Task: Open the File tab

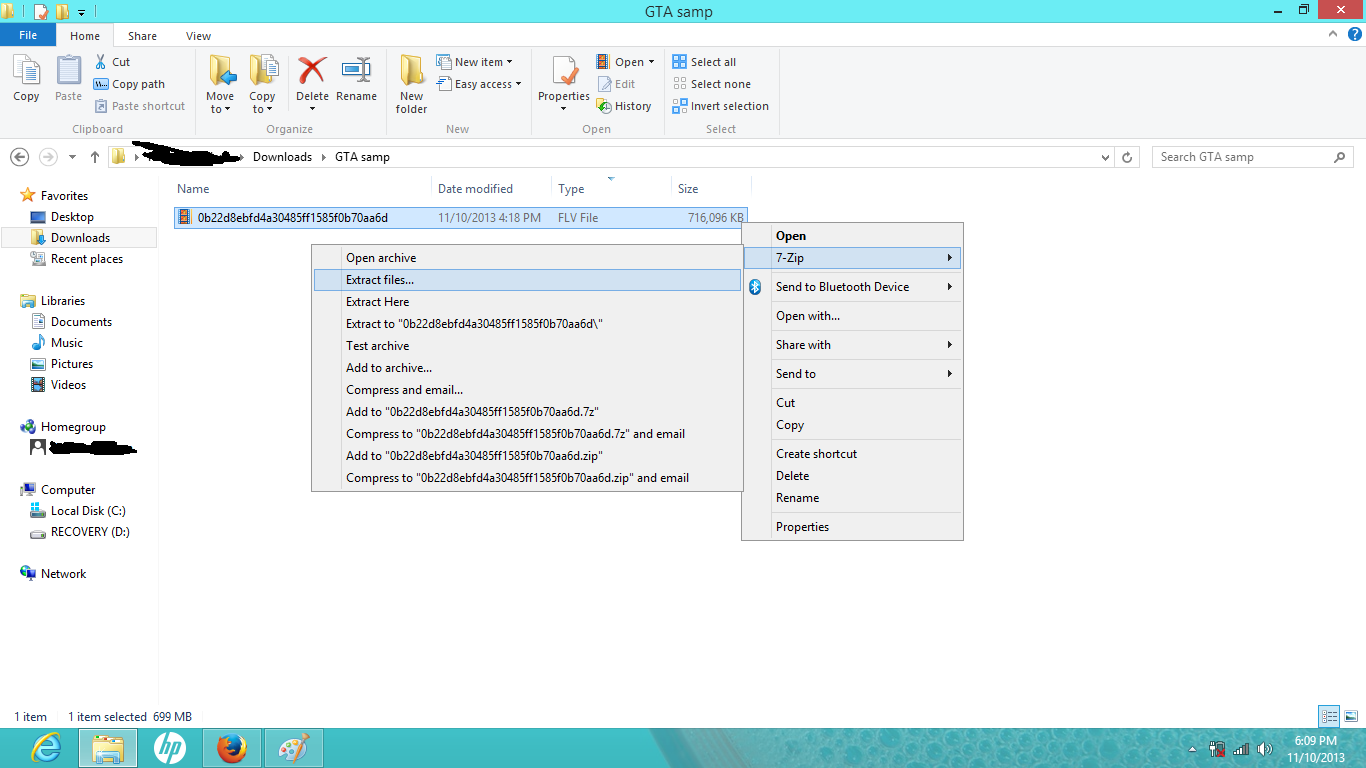Action: [x=28, y=35]
